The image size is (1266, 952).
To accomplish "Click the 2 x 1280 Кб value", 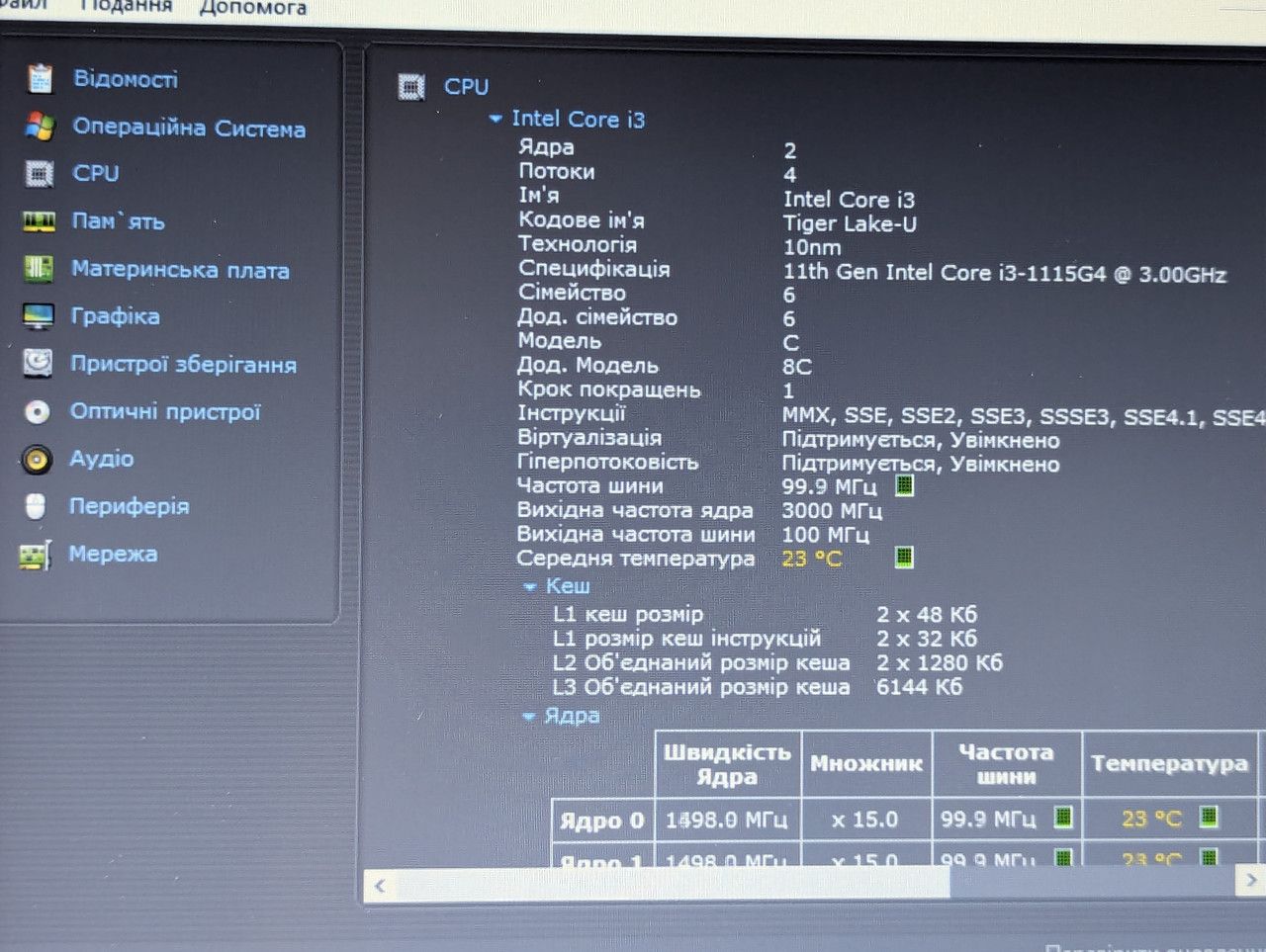I will (x=940, y=662).
